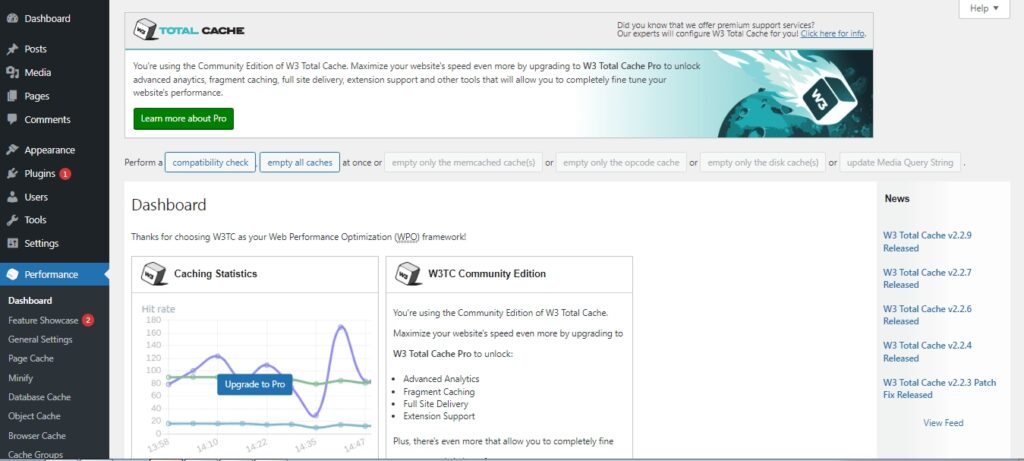Click the Upgrade to Pro button on chart
The width and height of the screenshot is (1024, 461).
click(255, 385)
